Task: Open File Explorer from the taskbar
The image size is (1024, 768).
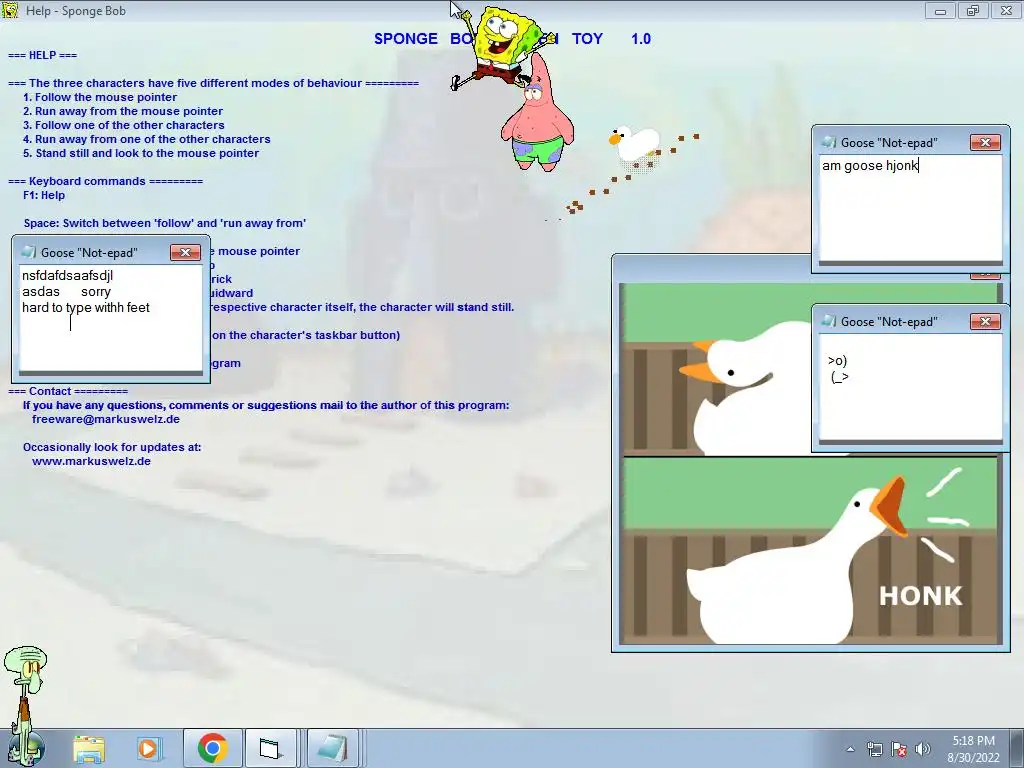Action: (89, 748)
